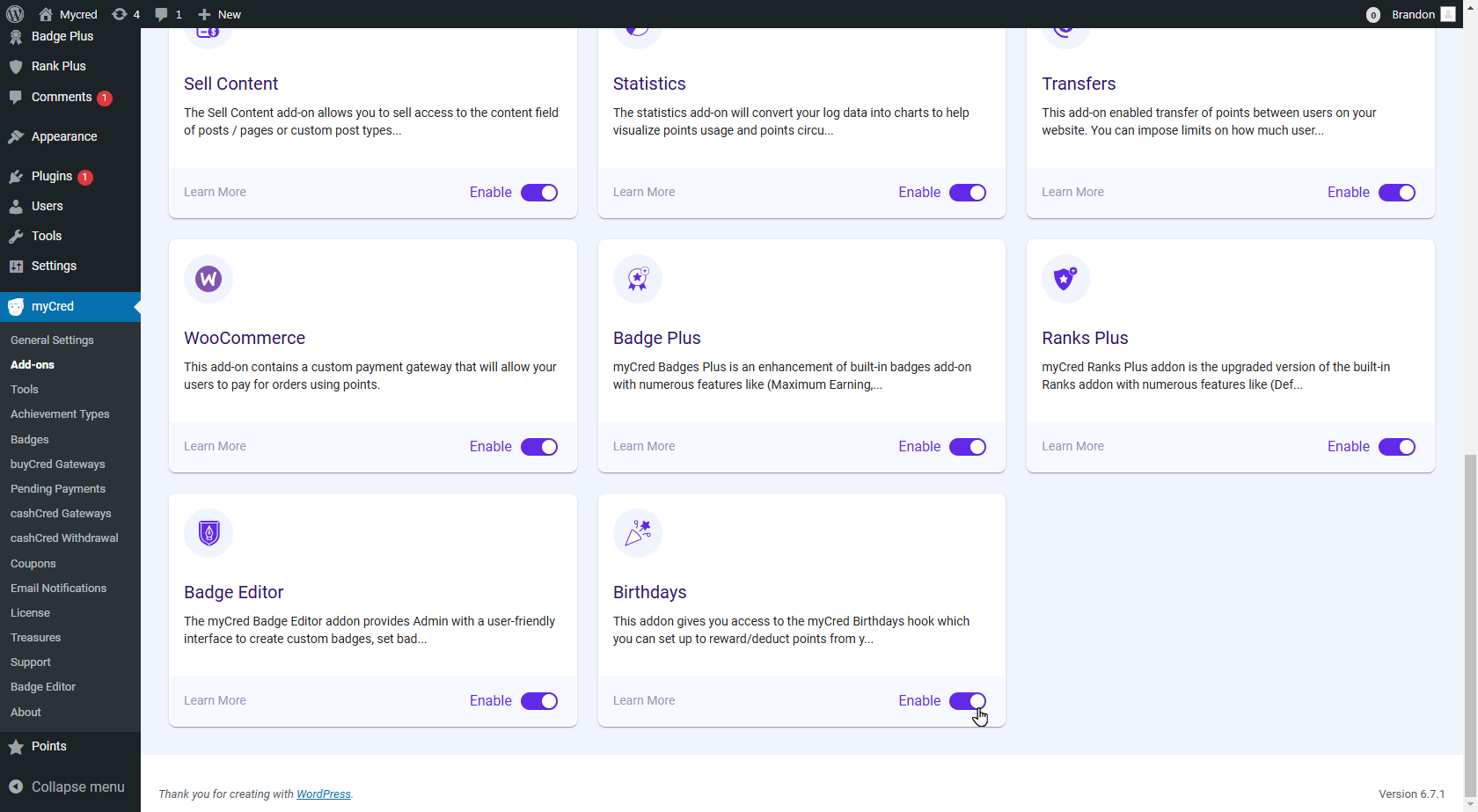Click the Badge Editor add-on icon
Screen dimensions: 1478x812
pyautogui.click(x=209, y=533)
